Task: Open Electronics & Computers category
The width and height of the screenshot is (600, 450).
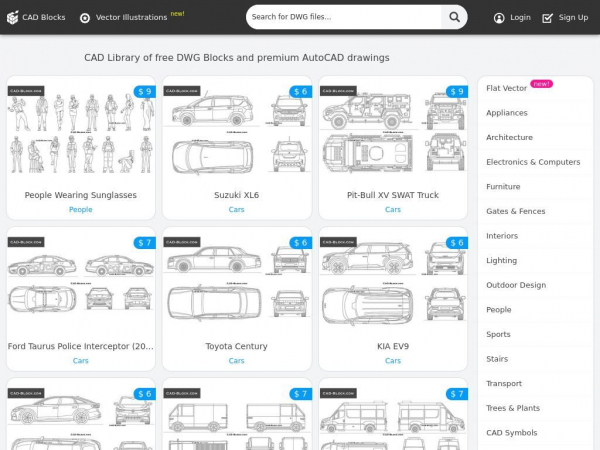Action: click(533, 162)
